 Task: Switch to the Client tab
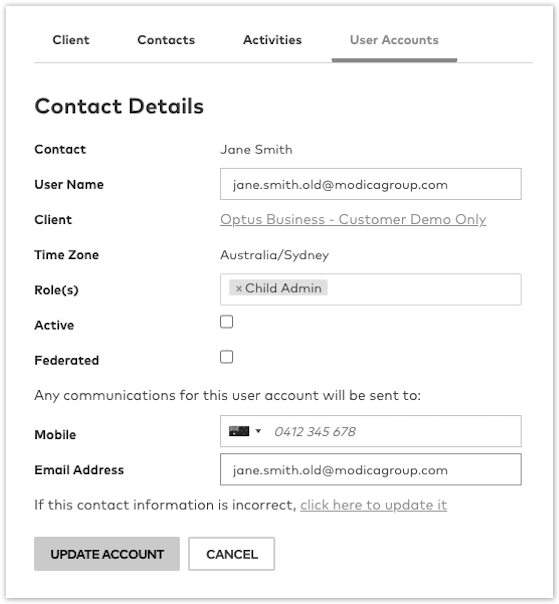coord(71,40)
